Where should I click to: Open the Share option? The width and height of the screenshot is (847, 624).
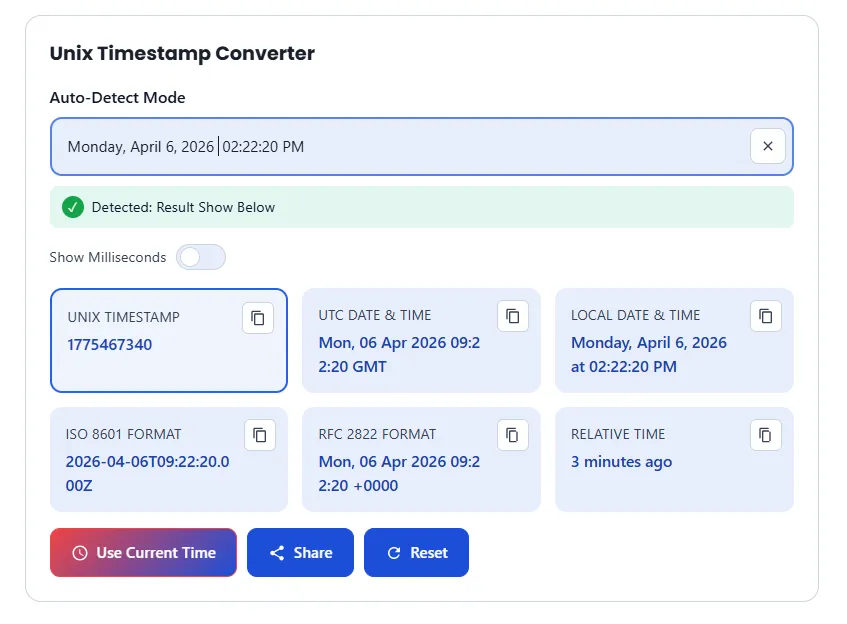300,553
